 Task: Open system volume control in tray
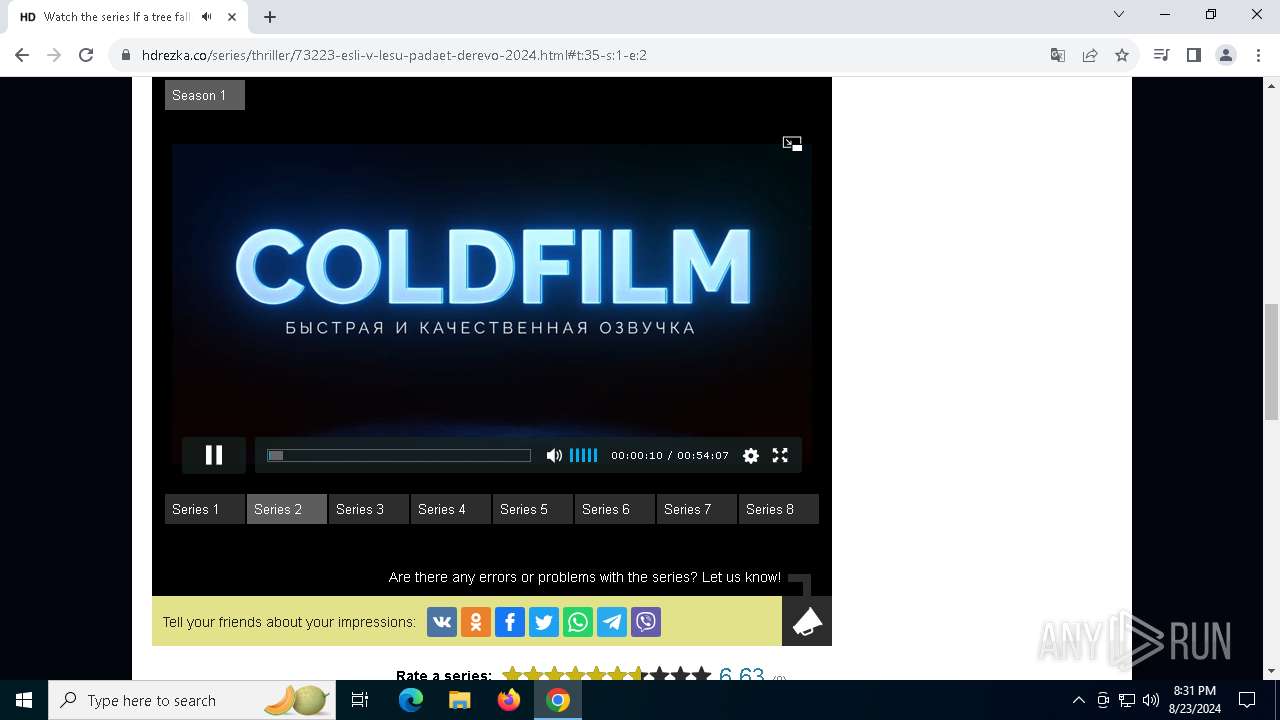click(x=1150, y=700)
